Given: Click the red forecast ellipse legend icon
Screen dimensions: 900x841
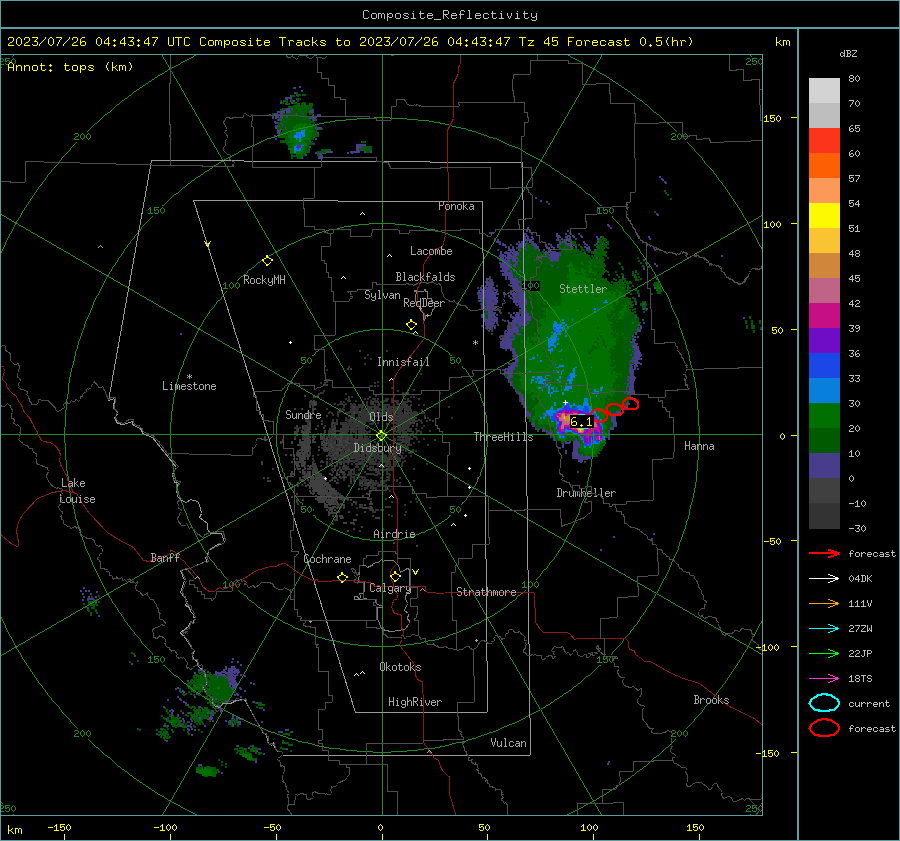Looking at the screenshot, I should (x=824, y=728).
